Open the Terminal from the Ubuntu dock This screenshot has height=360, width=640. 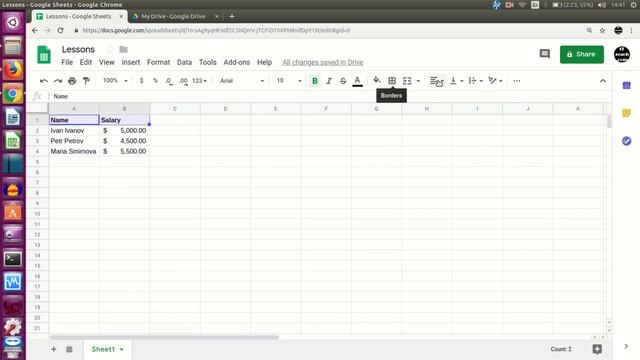pos(13,258)
